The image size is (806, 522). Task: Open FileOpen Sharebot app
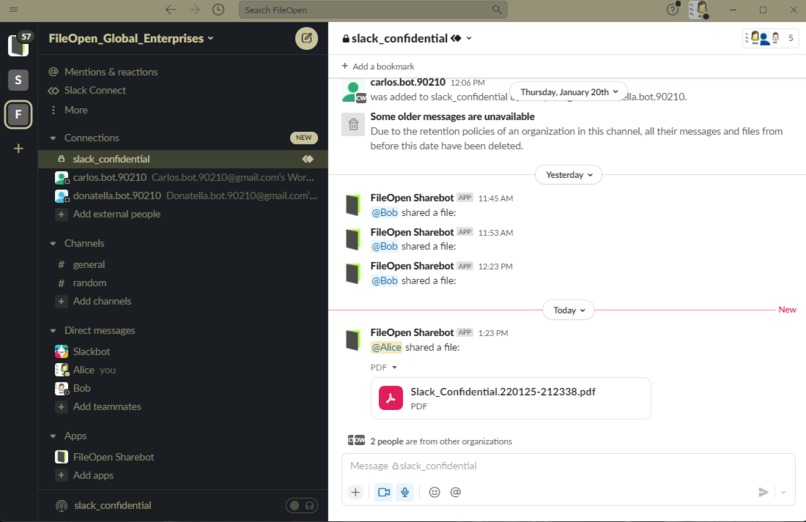182,457
